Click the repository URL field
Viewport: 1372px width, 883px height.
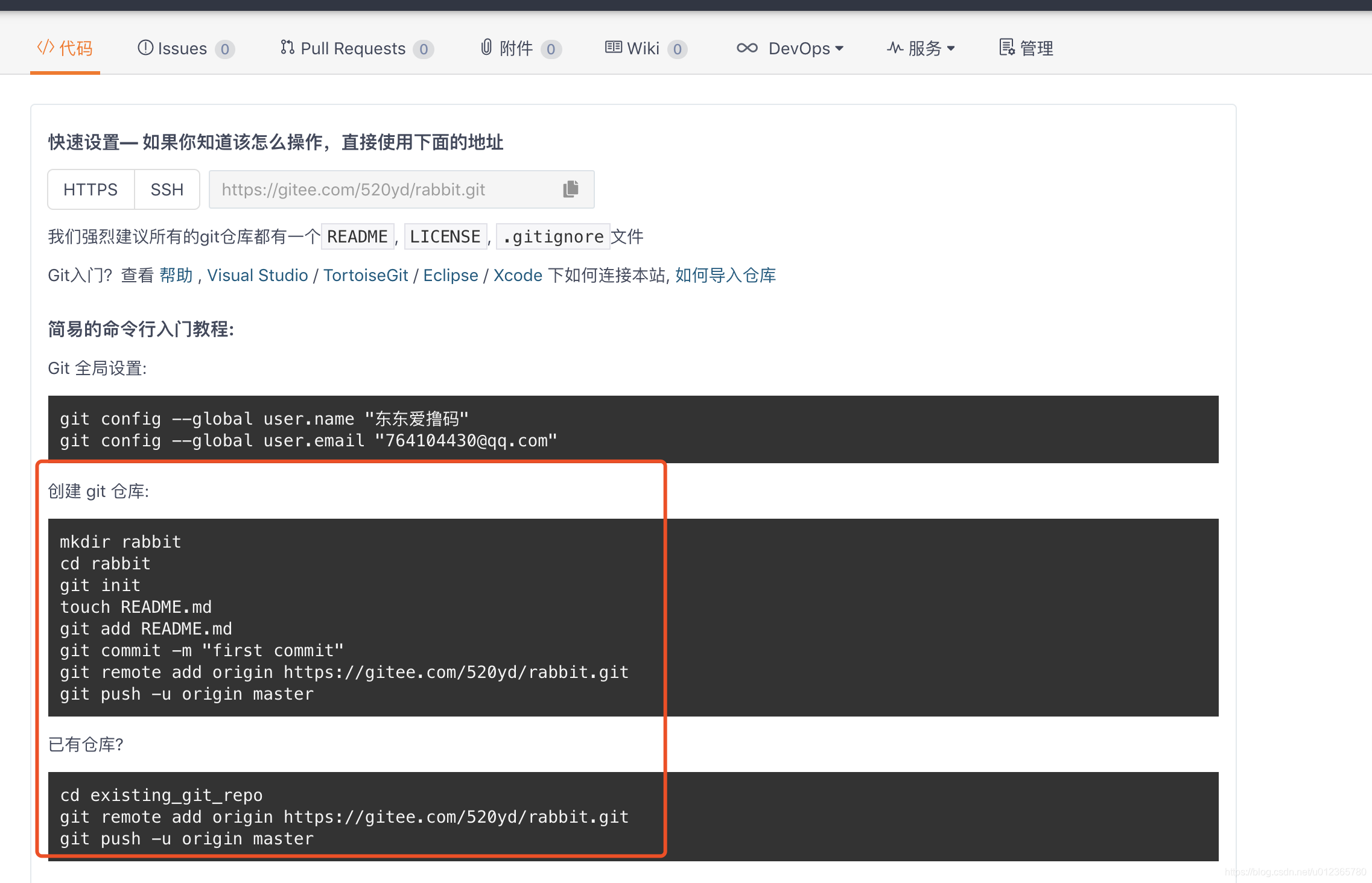click(x=401, y=189)
